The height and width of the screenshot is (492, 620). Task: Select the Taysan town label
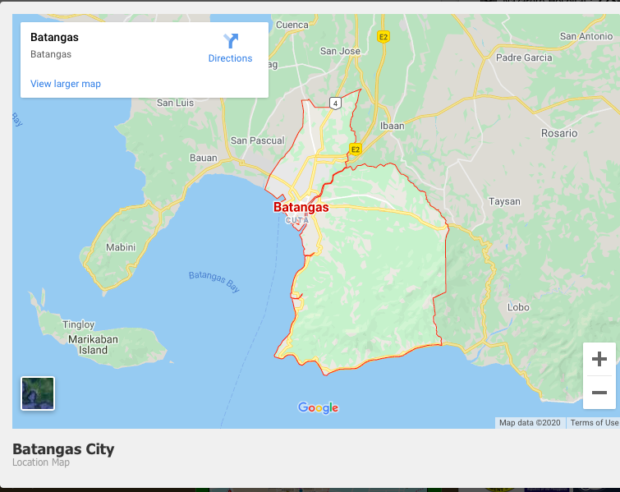504,201
